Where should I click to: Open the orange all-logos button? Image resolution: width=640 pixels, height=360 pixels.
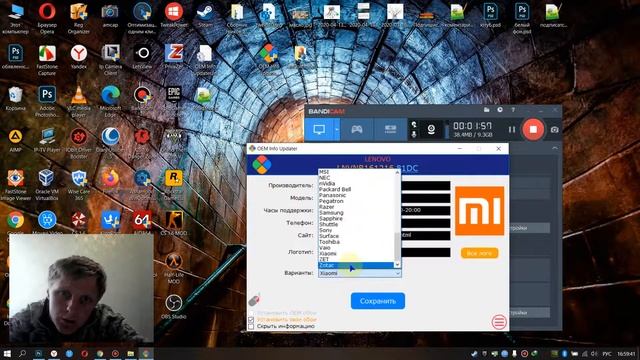click(x=480, y=253)
